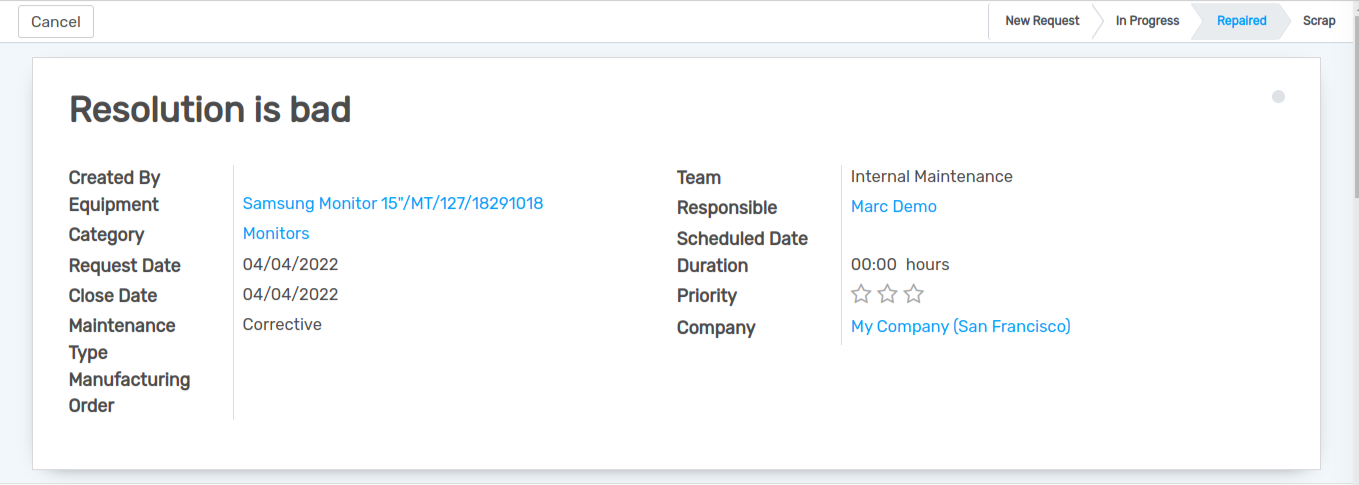Click the Corrective maintenance type value

(282, 325)
